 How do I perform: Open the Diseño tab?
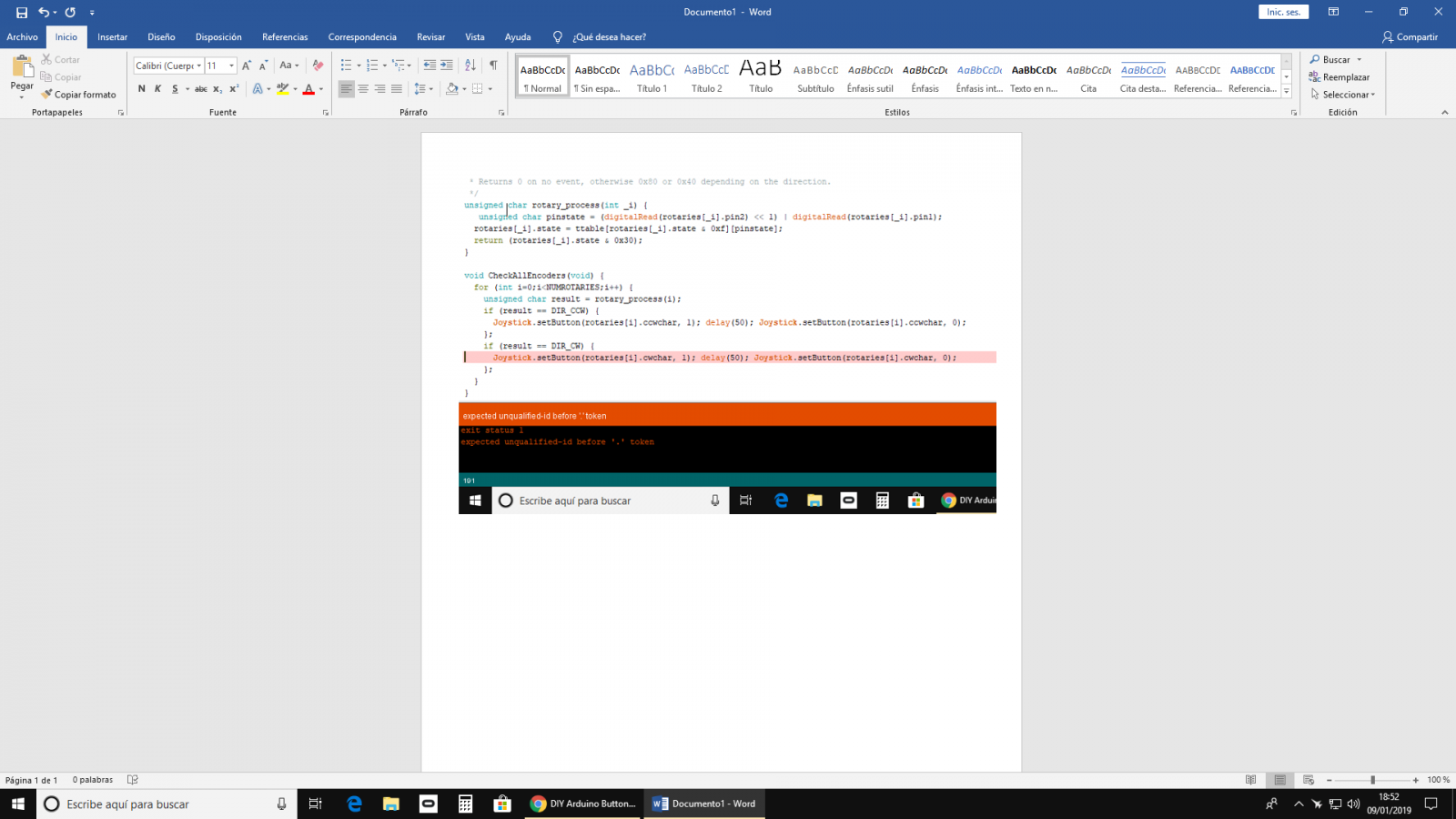(161, 37)
